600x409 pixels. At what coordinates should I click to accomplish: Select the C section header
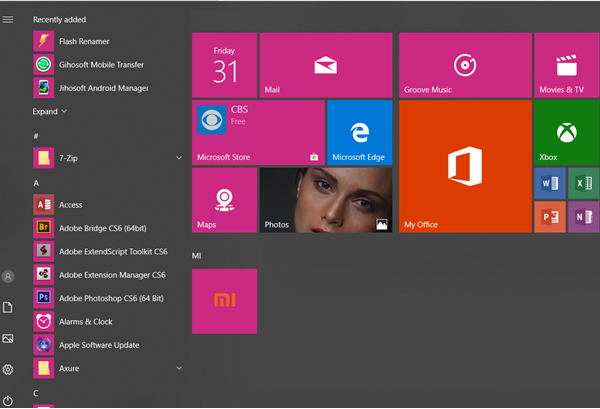tap(36, 393)
